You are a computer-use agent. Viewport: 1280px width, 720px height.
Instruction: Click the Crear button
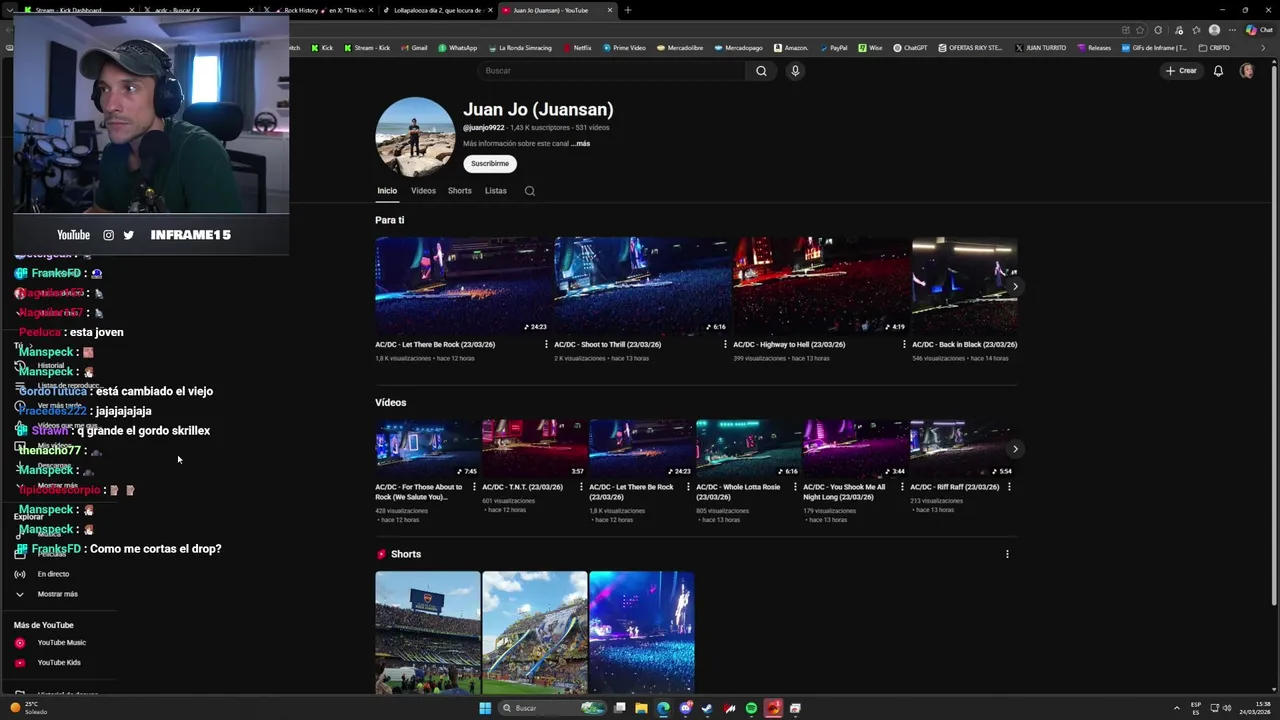point(1181,71)
